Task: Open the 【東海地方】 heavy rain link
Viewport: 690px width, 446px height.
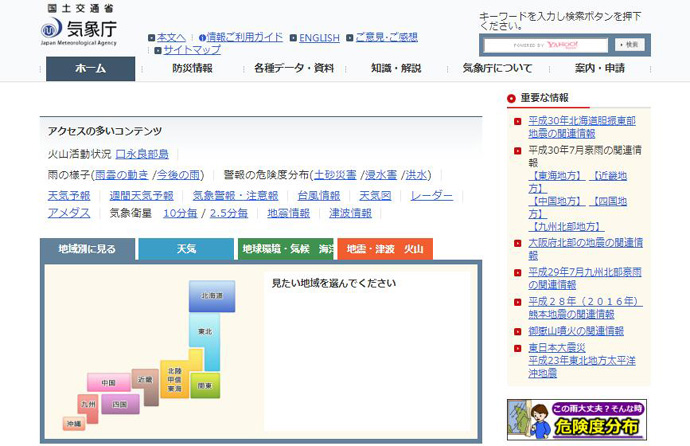Action: point(557,176)
